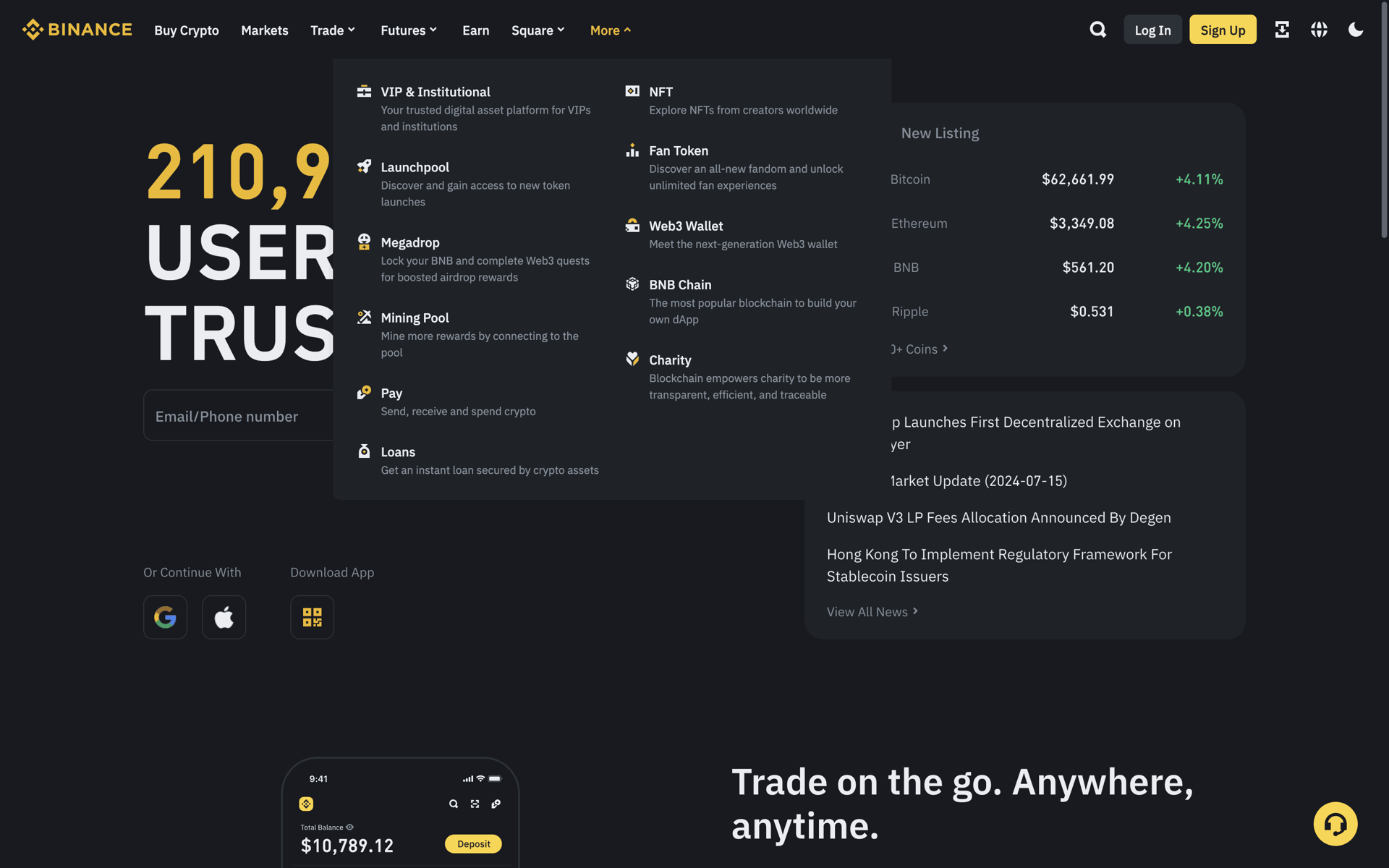Image resolution: width=1389 pixels, height=868 pixels.
Task: Open Earn in the navbar
Action: pos(476,30)
